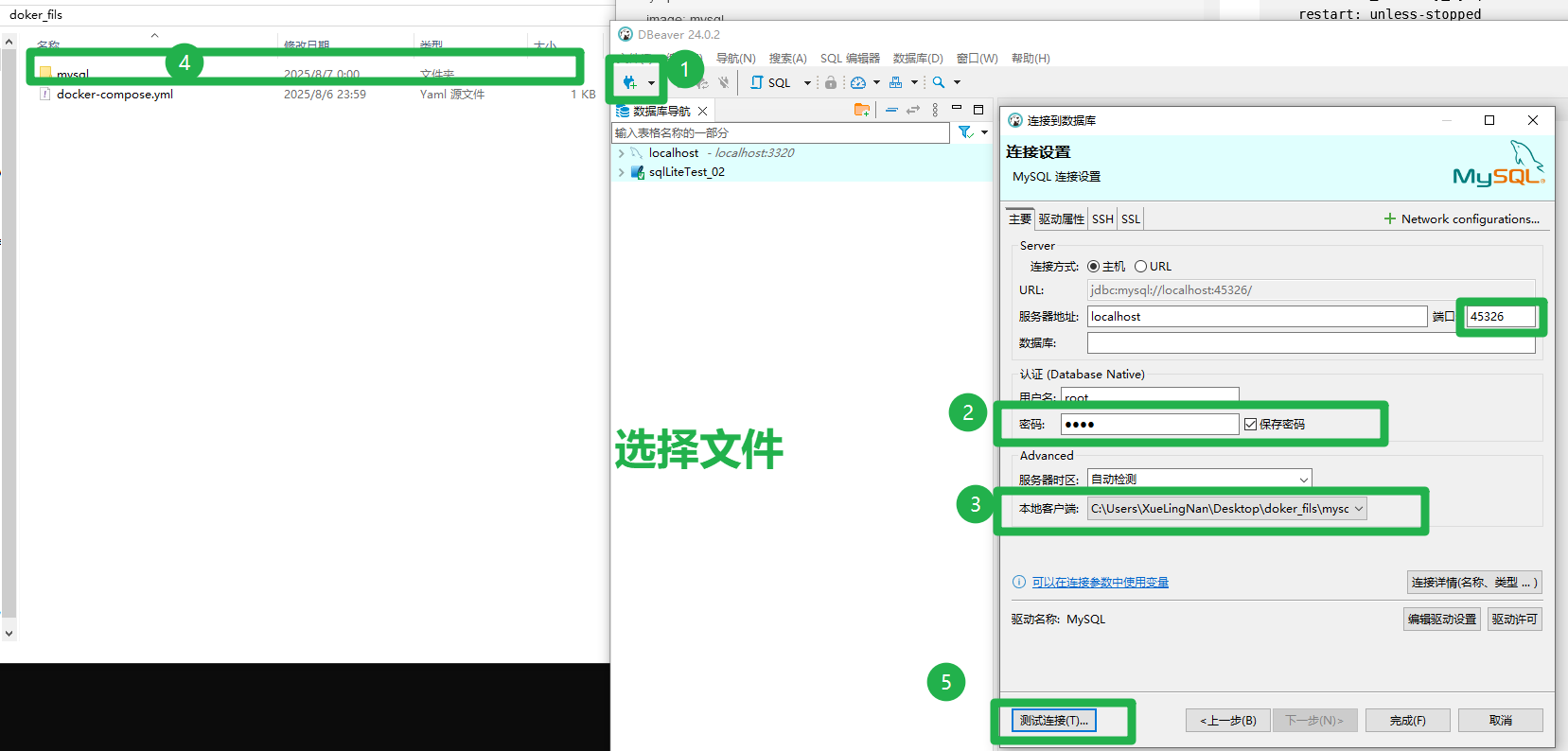
Task: Click the create new folder icon in navigator
Action: coord(862,110)
